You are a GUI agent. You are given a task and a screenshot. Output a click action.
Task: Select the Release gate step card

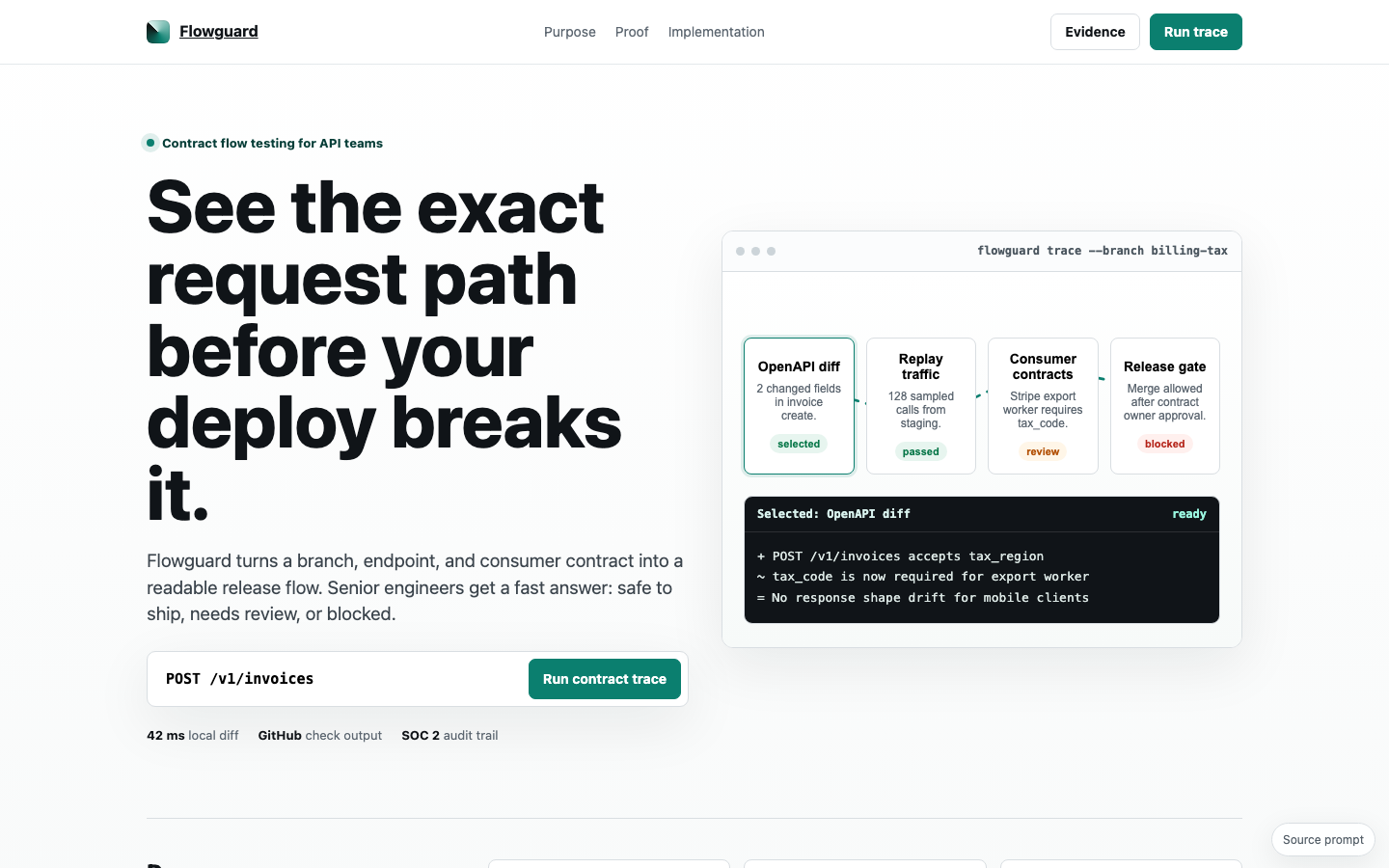click(x=1165, y=406)
